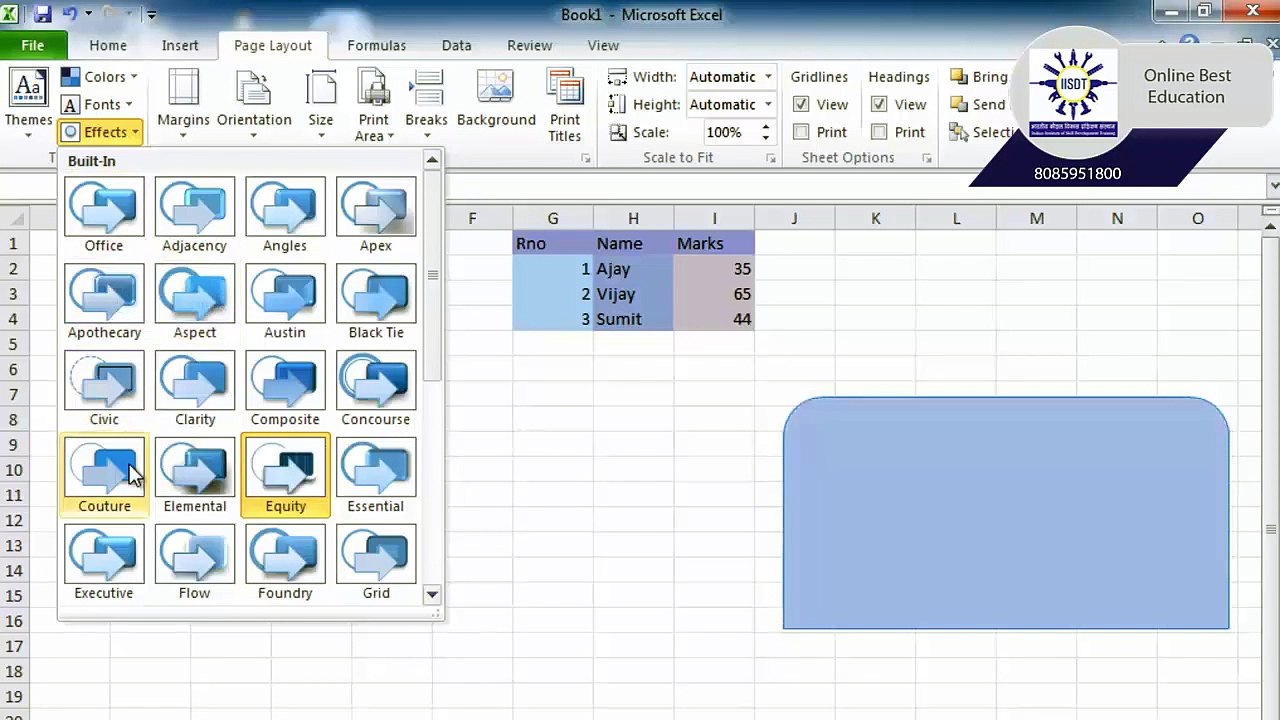
Task: Apply the Clarity effect
Action: pos(195,389)
